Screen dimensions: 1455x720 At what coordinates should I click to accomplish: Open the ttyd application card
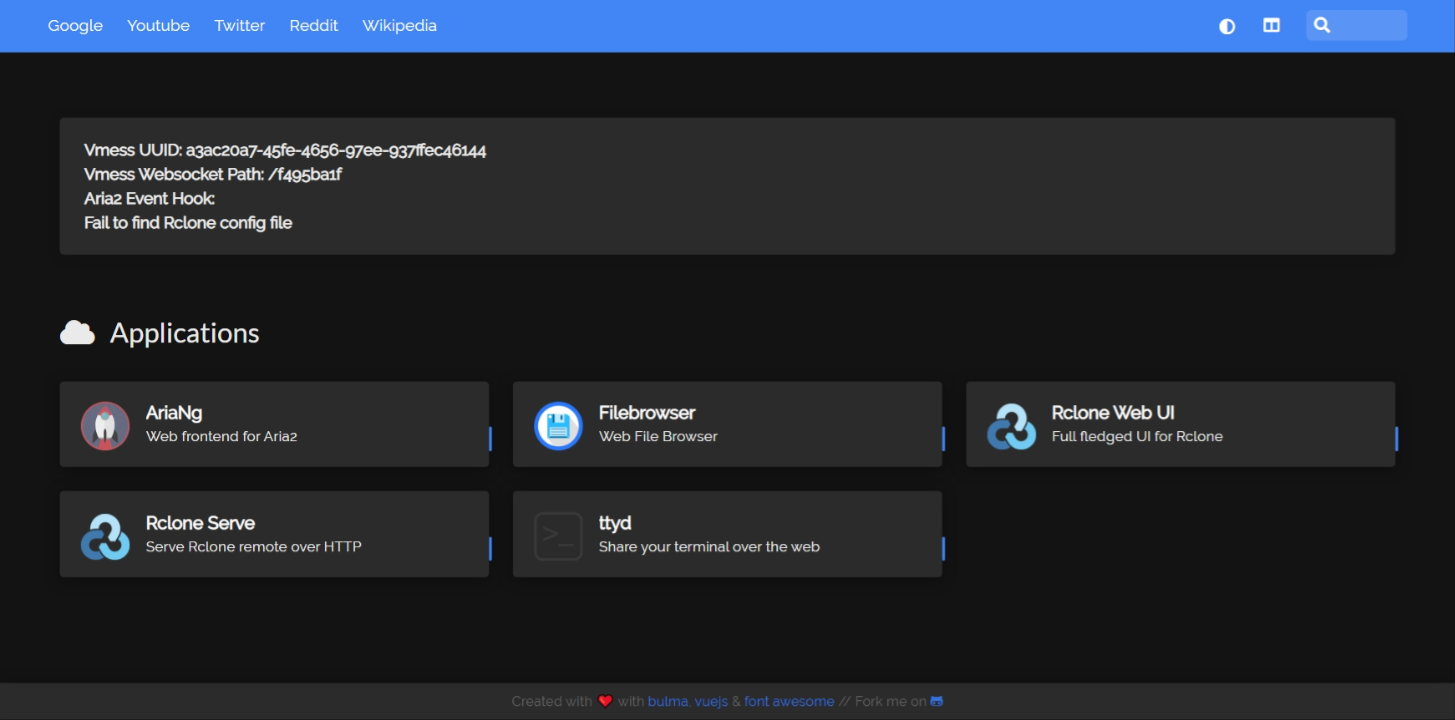point(727,535)
